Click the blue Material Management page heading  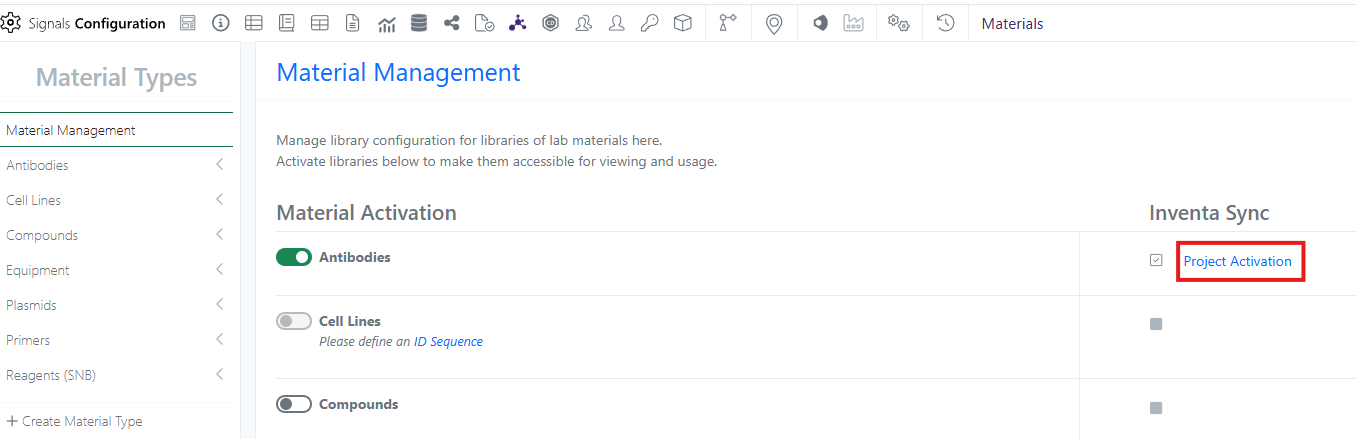pos(398,72)
